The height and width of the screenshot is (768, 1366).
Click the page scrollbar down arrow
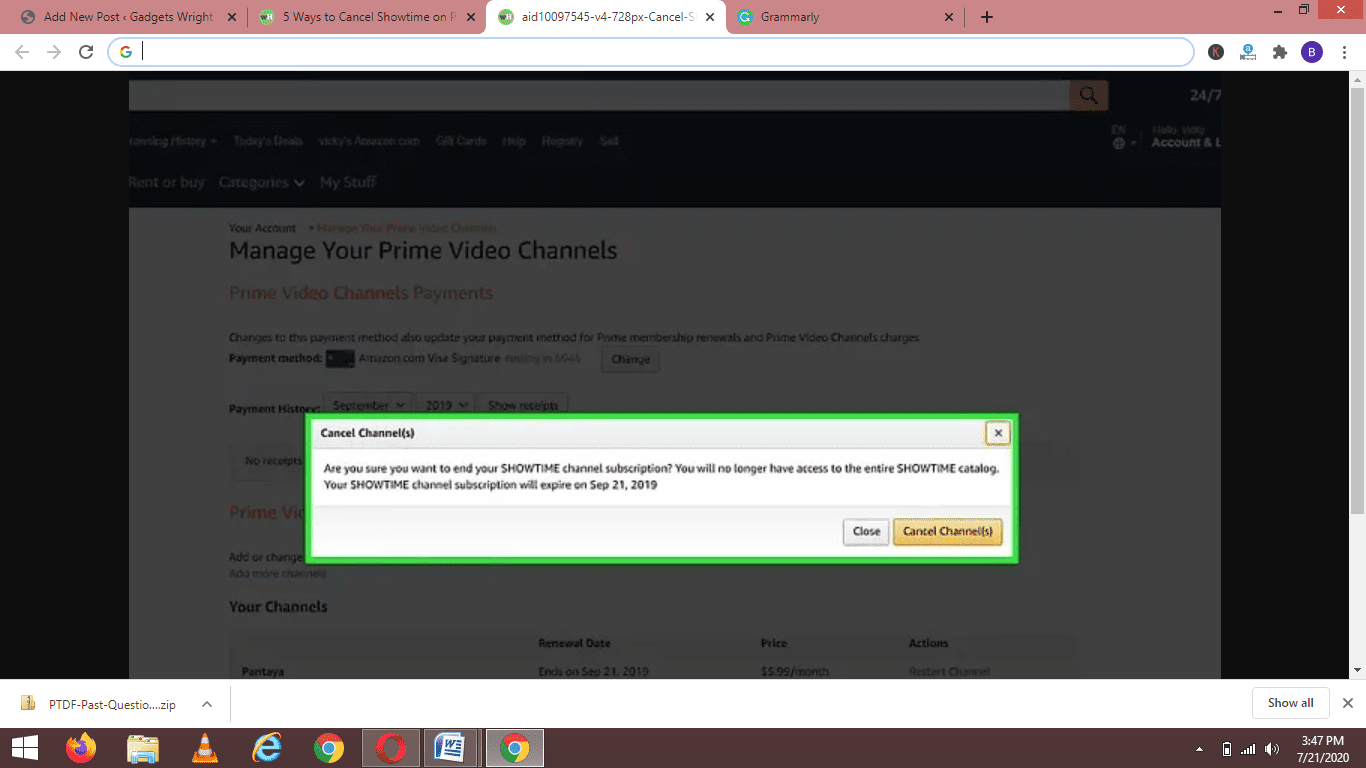tap(1358, 671)
